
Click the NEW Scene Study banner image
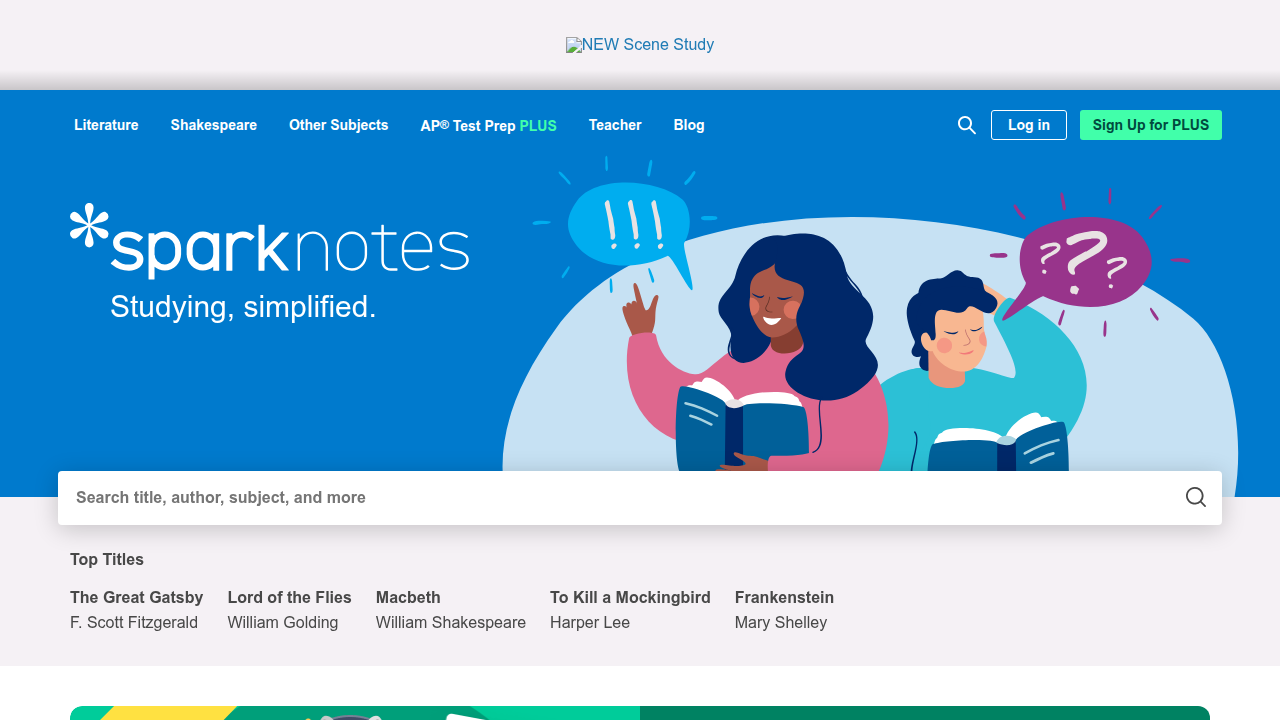point(640,45)
